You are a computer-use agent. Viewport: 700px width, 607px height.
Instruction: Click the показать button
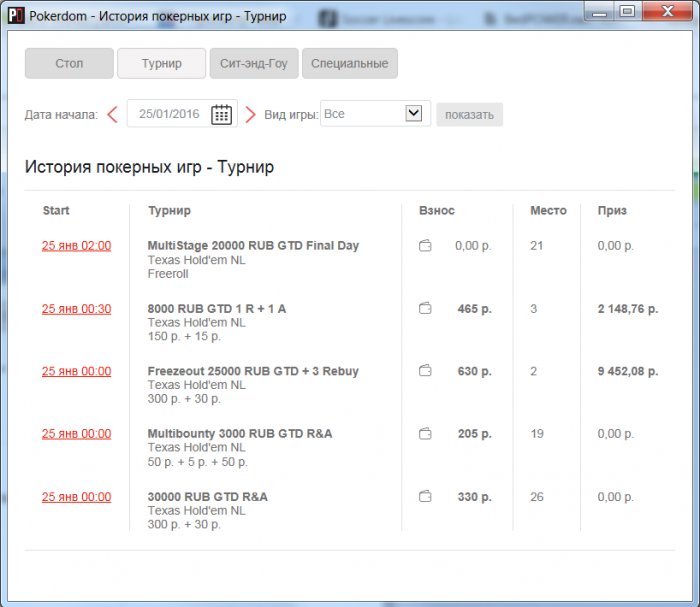[x=469, y=115]
